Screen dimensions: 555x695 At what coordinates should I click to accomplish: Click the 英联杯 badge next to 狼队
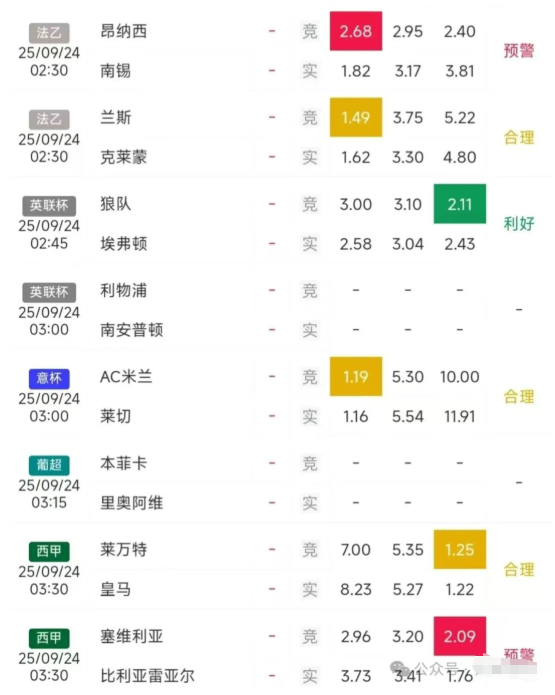pos(49,205)
